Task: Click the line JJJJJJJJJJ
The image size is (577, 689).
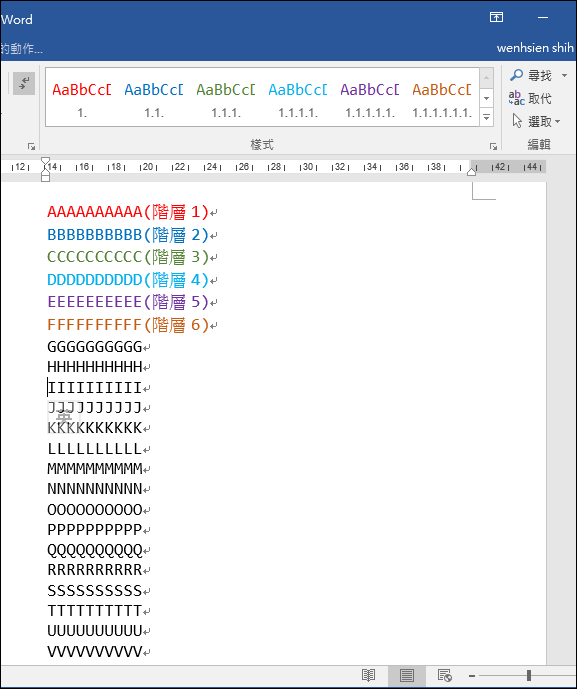Action: click(95, 408)
